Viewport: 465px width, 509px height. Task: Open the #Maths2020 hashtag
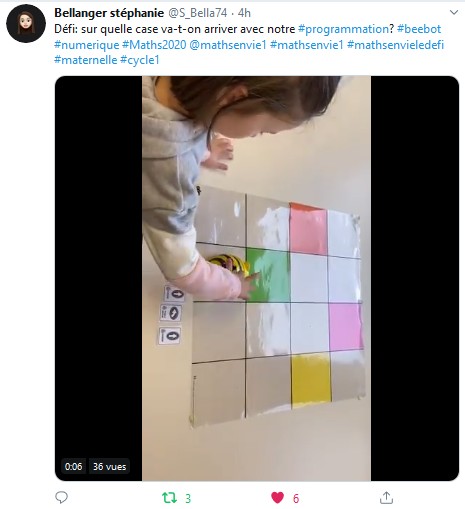click(x=154, y=45)
